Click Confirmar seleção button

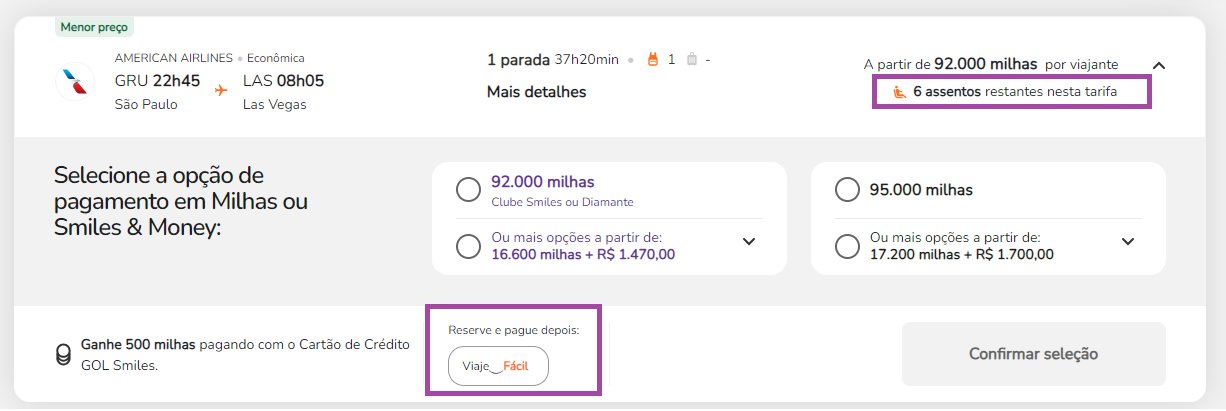(x=1033, y=354)
